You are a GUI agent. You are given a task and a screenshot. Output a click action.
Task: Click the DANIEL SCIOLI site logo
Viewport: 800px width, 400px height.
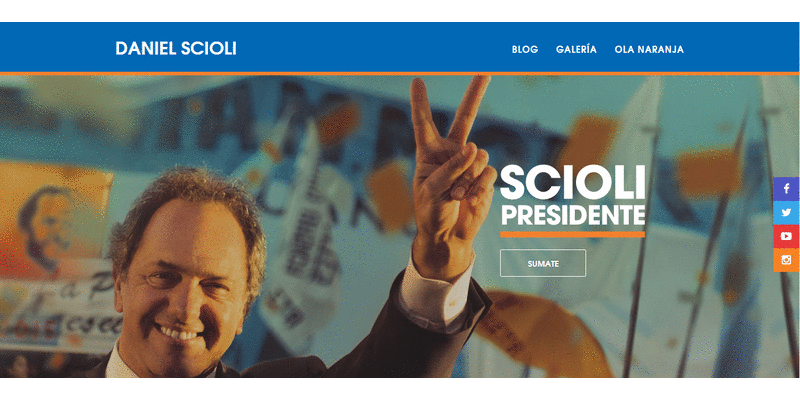point(176,48)
